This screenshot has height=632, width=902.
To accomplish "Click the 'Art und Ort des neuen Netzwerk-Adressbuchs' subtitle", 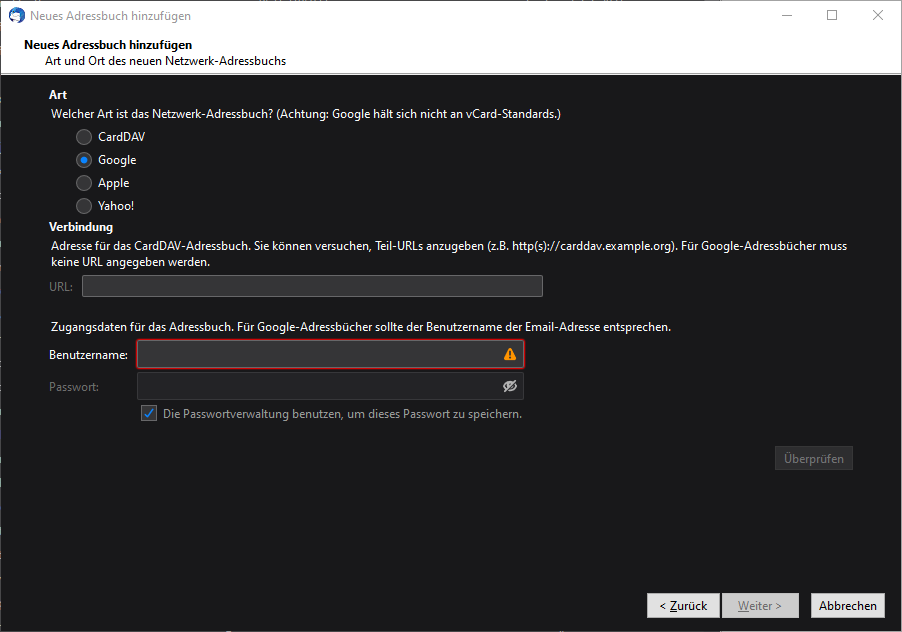I will (x=166, y=61).
